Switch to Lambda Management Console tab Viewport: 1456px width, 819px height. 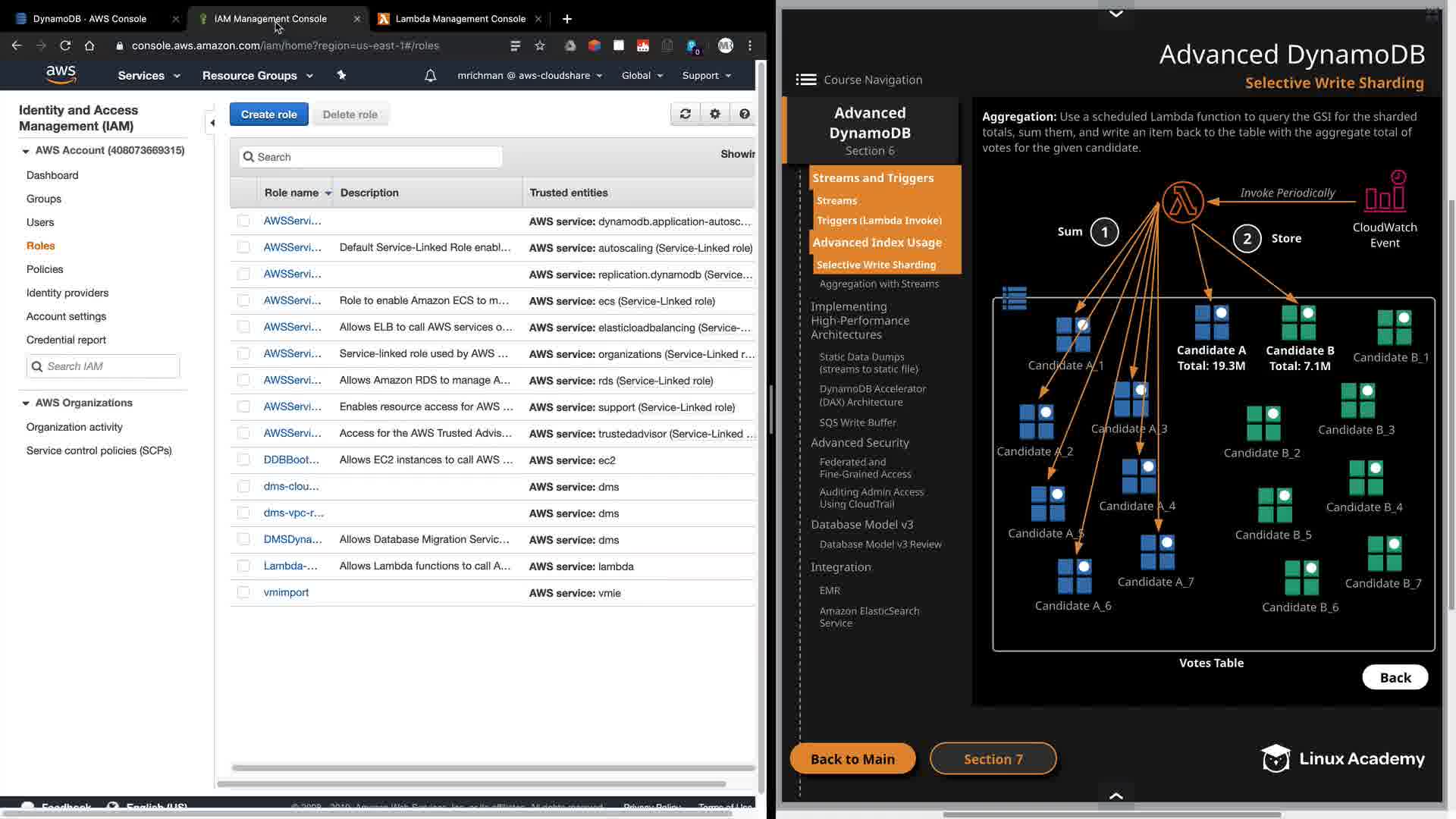coord(460,19)
